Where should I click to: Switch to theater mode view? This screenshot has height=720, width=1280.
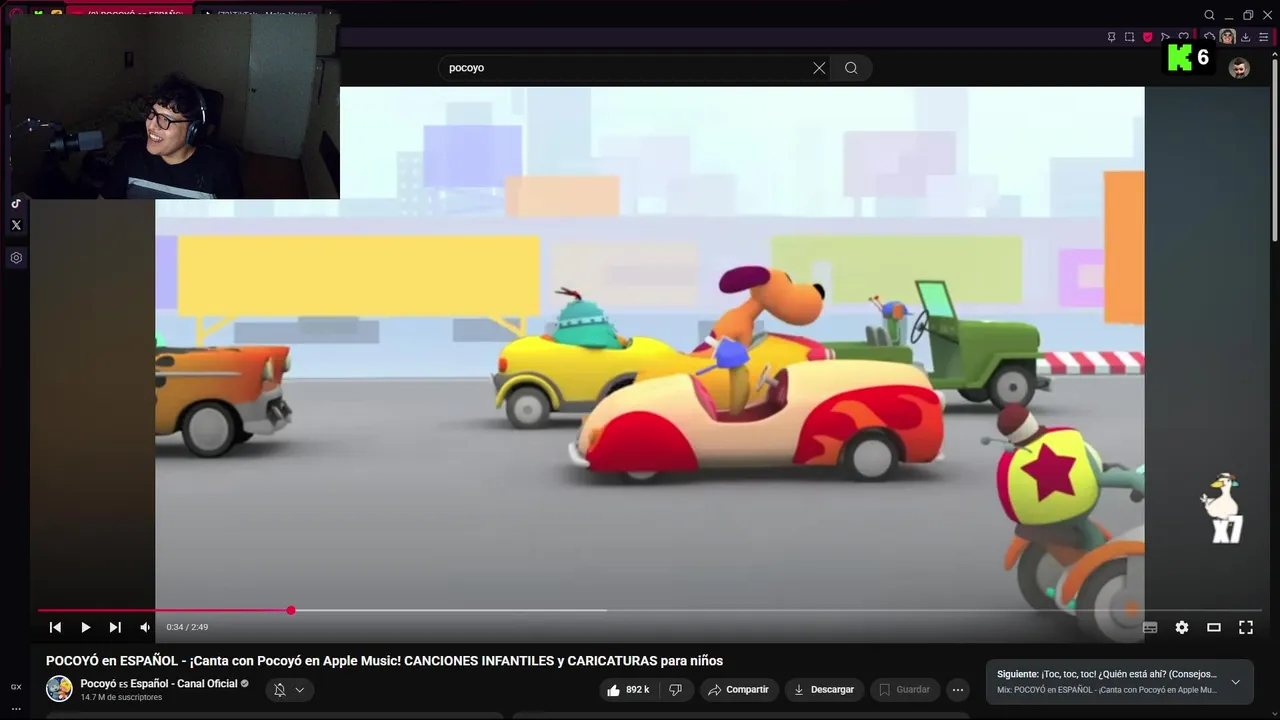1214,627
